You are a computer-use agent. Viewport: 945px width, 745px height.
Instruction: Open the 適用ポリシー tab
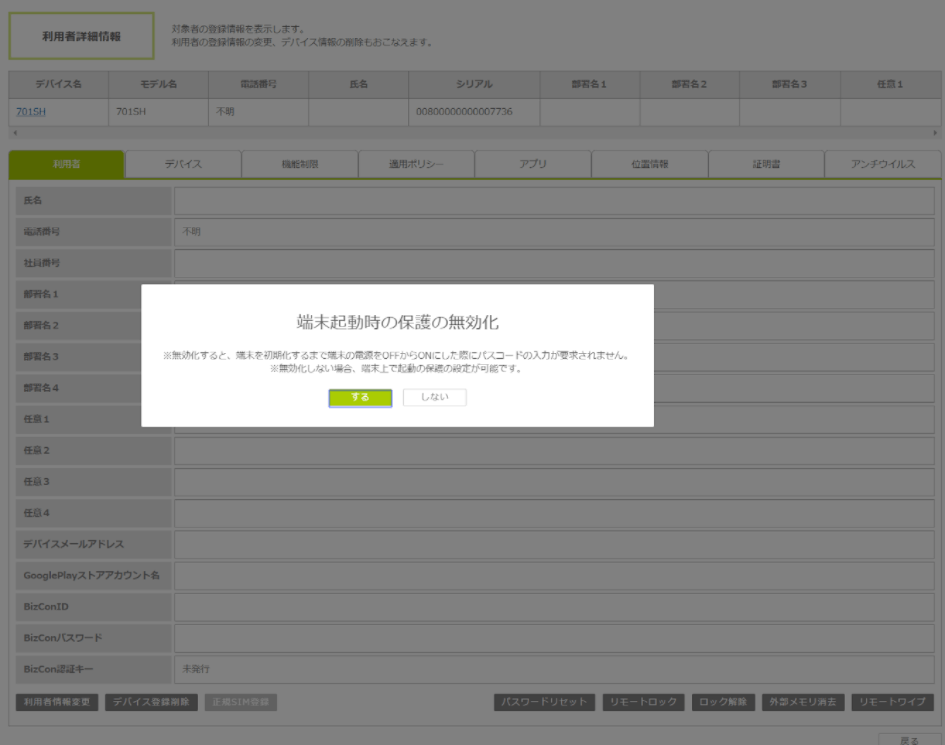[416, 164]
